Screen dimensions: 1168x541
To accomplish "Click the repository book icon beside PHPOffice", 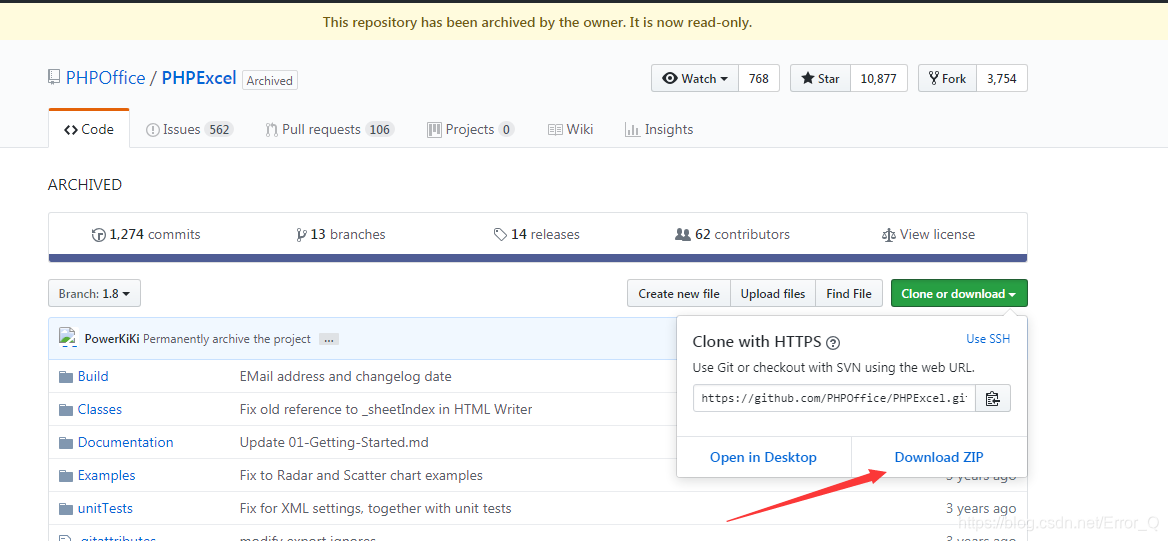I will pyautogui.click(x=54, y=77).
